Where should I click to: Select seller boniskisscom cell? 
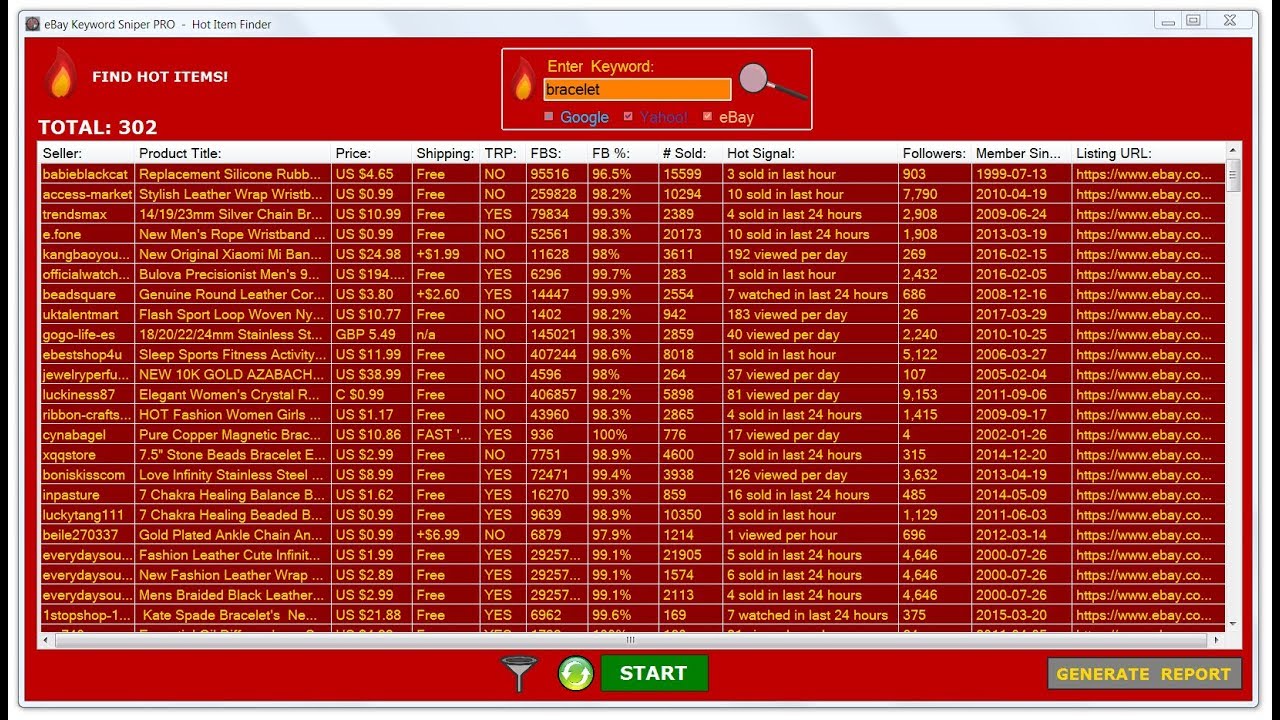pos(87,474)
